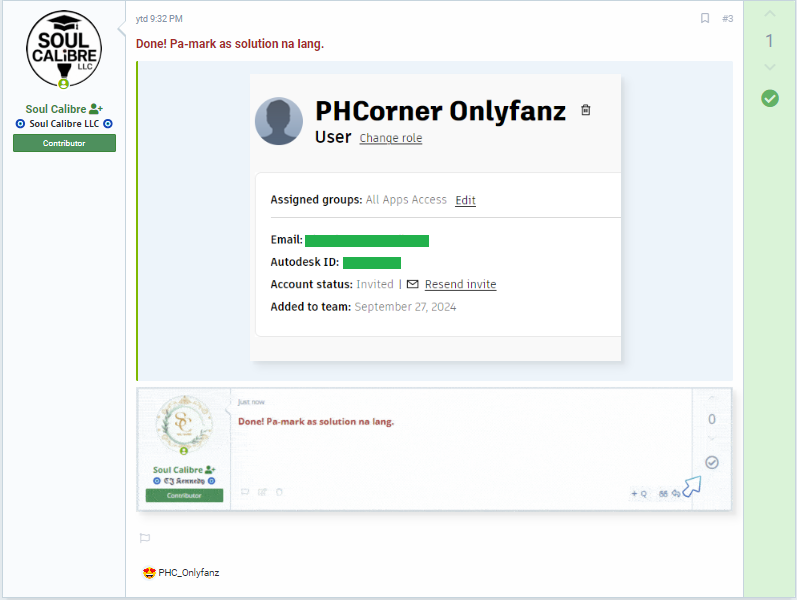Click 'Done! Pa-mark as solution na lang.' heading
The image size is (797, 600).
(230, 44)
